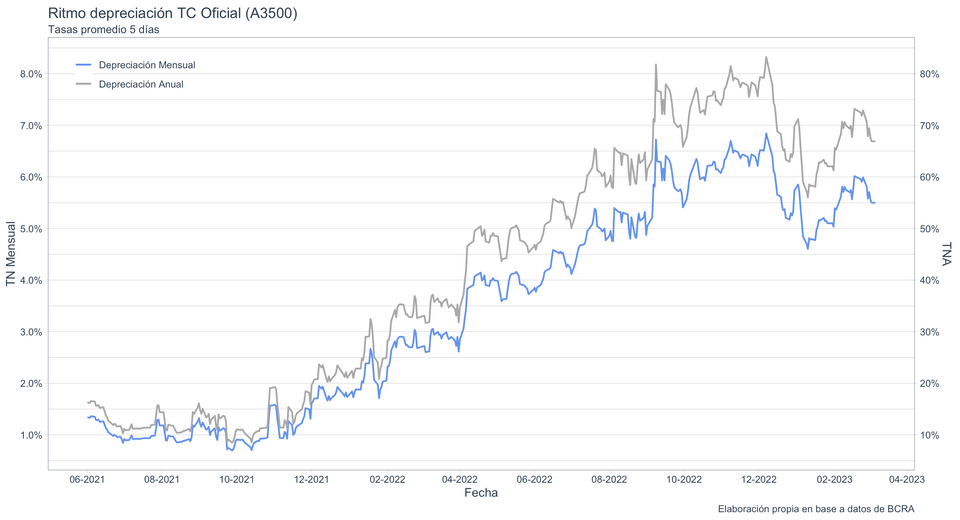
Task: Click the blue Depreciación Mensual legend line
Action: [83, 65]
